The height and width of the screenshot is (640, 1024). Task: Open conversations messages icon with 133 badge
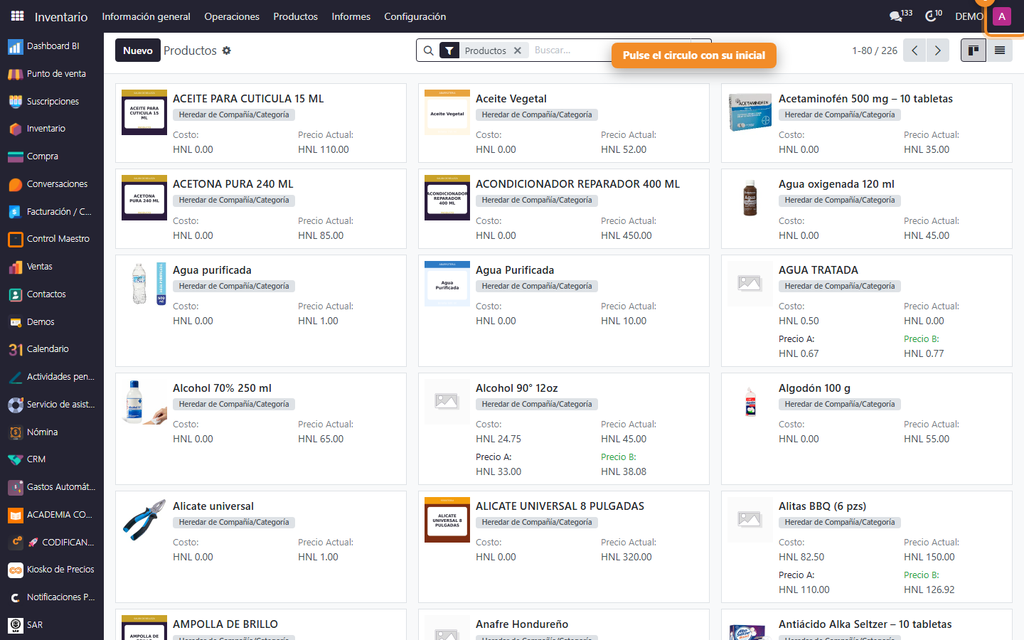[901, 16]
